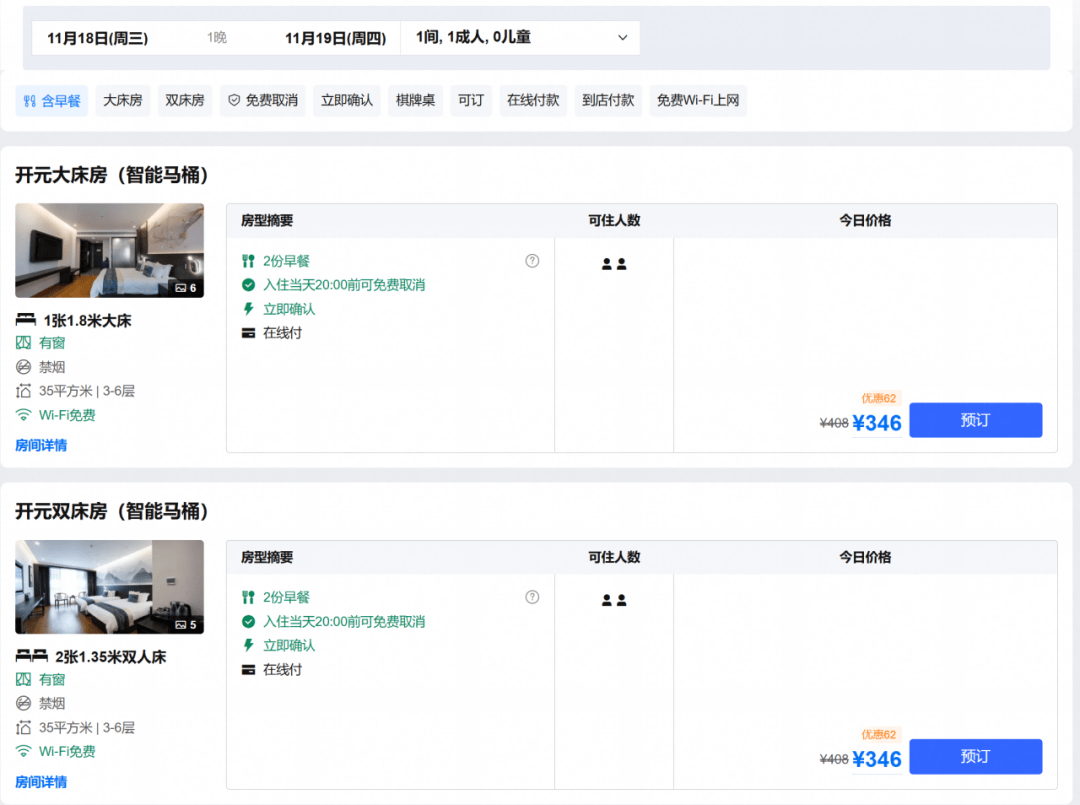Open check-in date 11月18日 picker
This screenshot has width=1080, height=805.
click(97, 39)
